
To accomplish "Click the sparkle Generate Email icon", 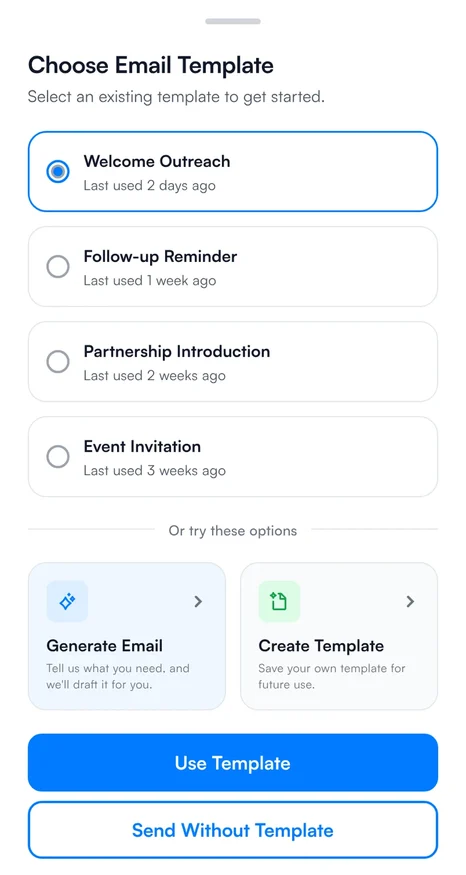I will [x=67, y=602].
